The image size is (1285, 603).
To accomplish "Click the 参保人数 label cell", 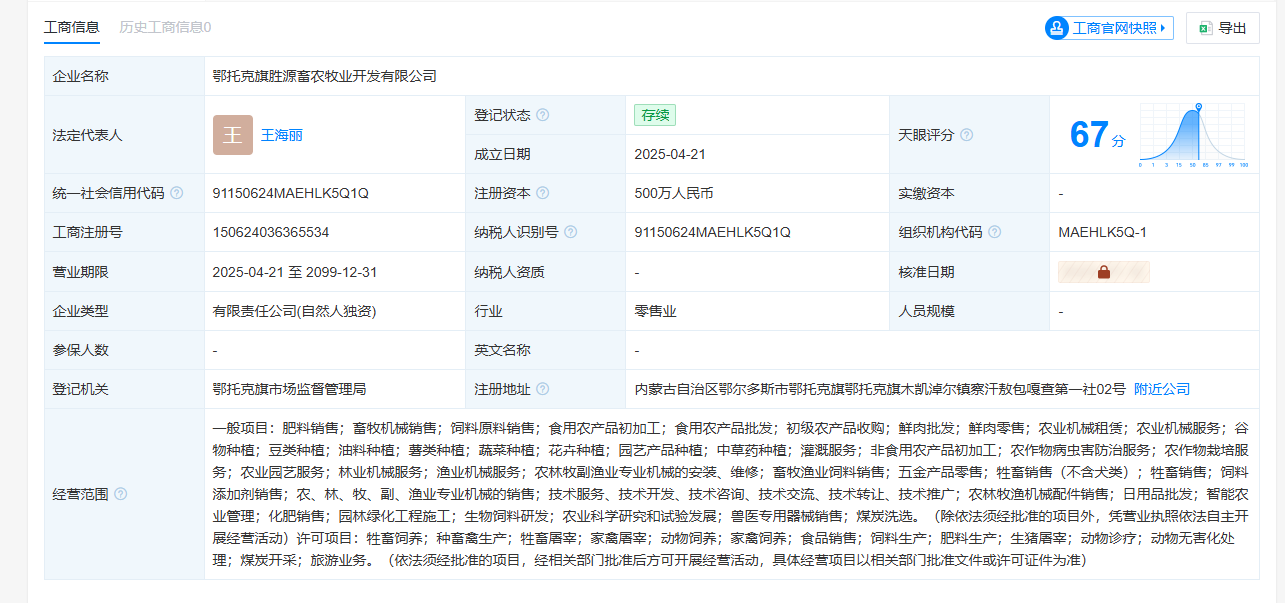I will pyautogui.click(x=124, y=350).
